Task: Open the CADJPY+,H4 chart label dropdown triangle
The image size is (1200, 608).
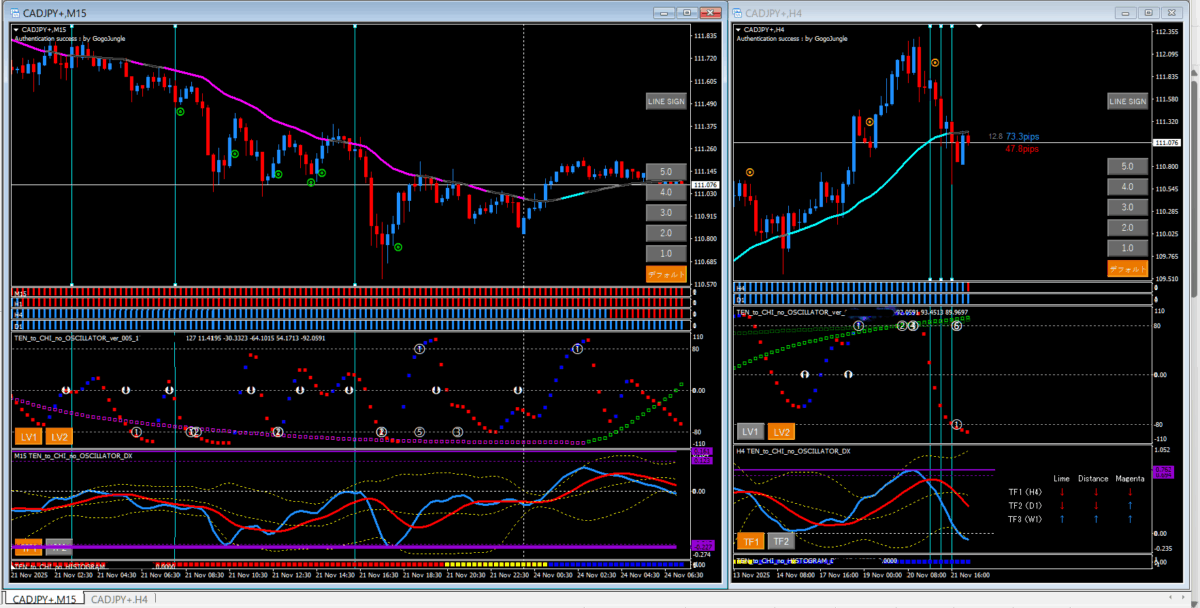Action: coord(739,30)
